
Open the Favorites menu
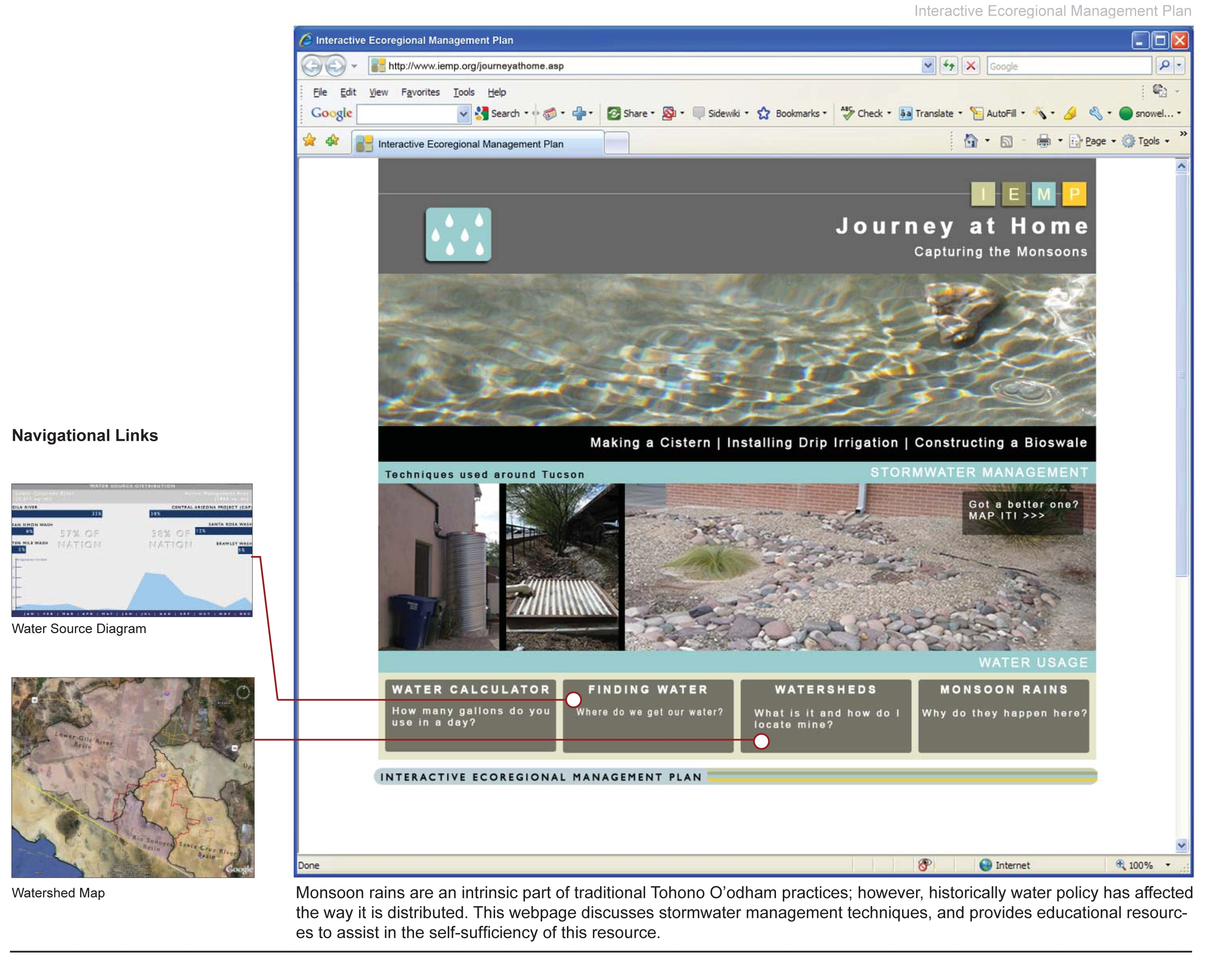(420, 92)
